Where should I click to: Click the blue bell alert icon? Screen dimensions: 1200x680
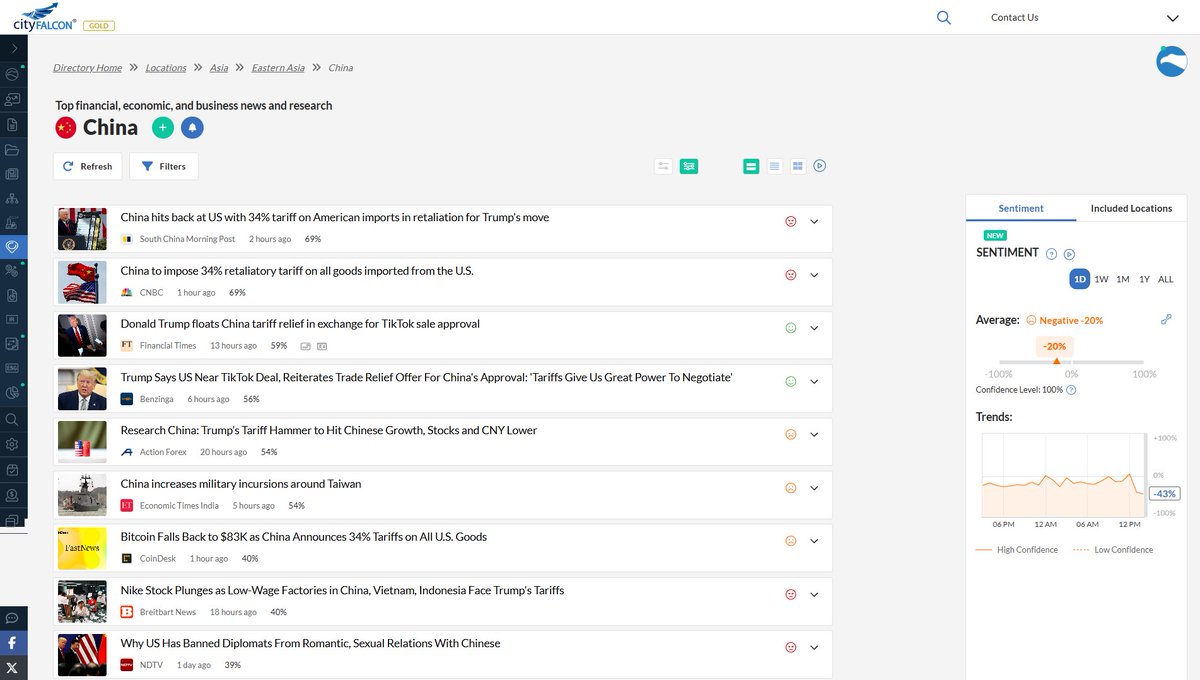[192, 127]
